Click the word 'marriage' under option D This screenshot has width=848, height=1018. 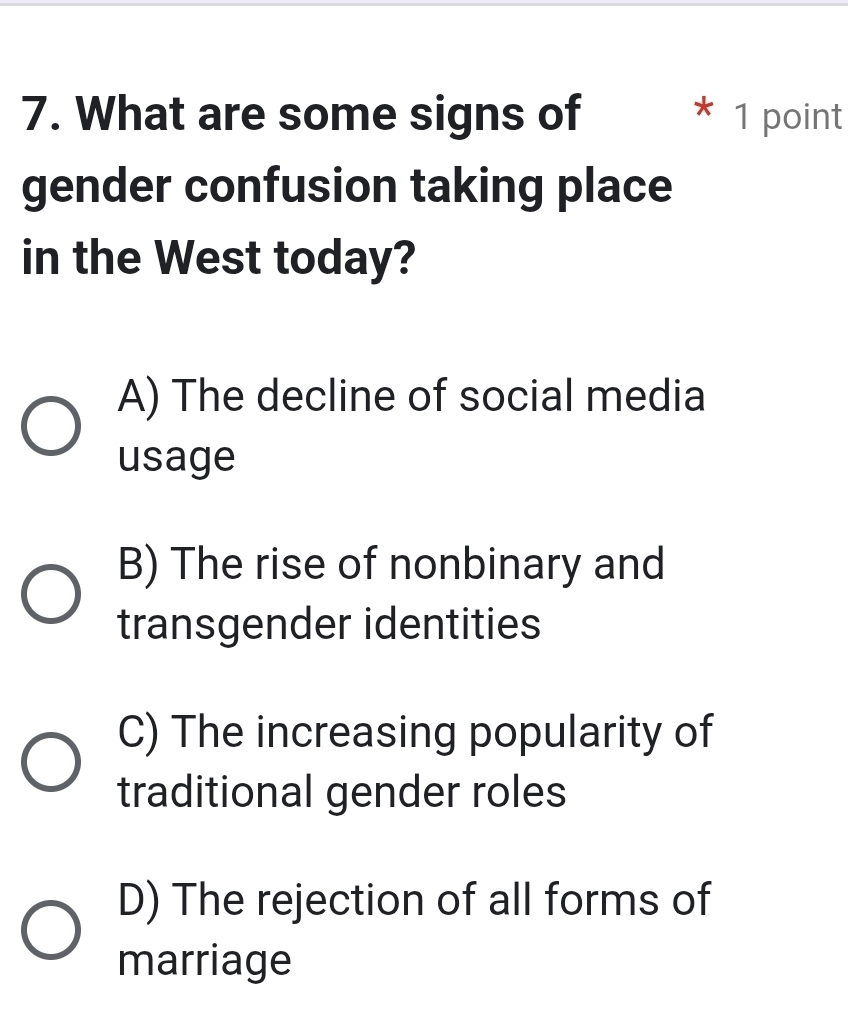[x=204, y=961]
